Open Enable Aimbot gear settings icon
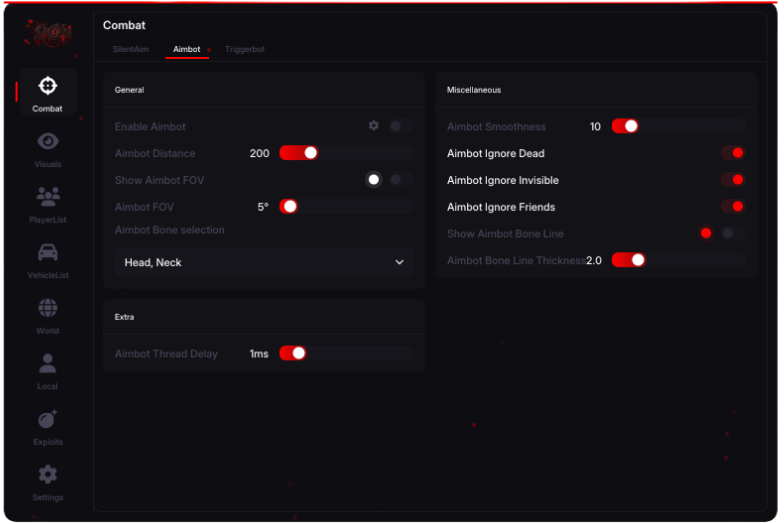The image size is (784, 524). click(x=374, y=126)
